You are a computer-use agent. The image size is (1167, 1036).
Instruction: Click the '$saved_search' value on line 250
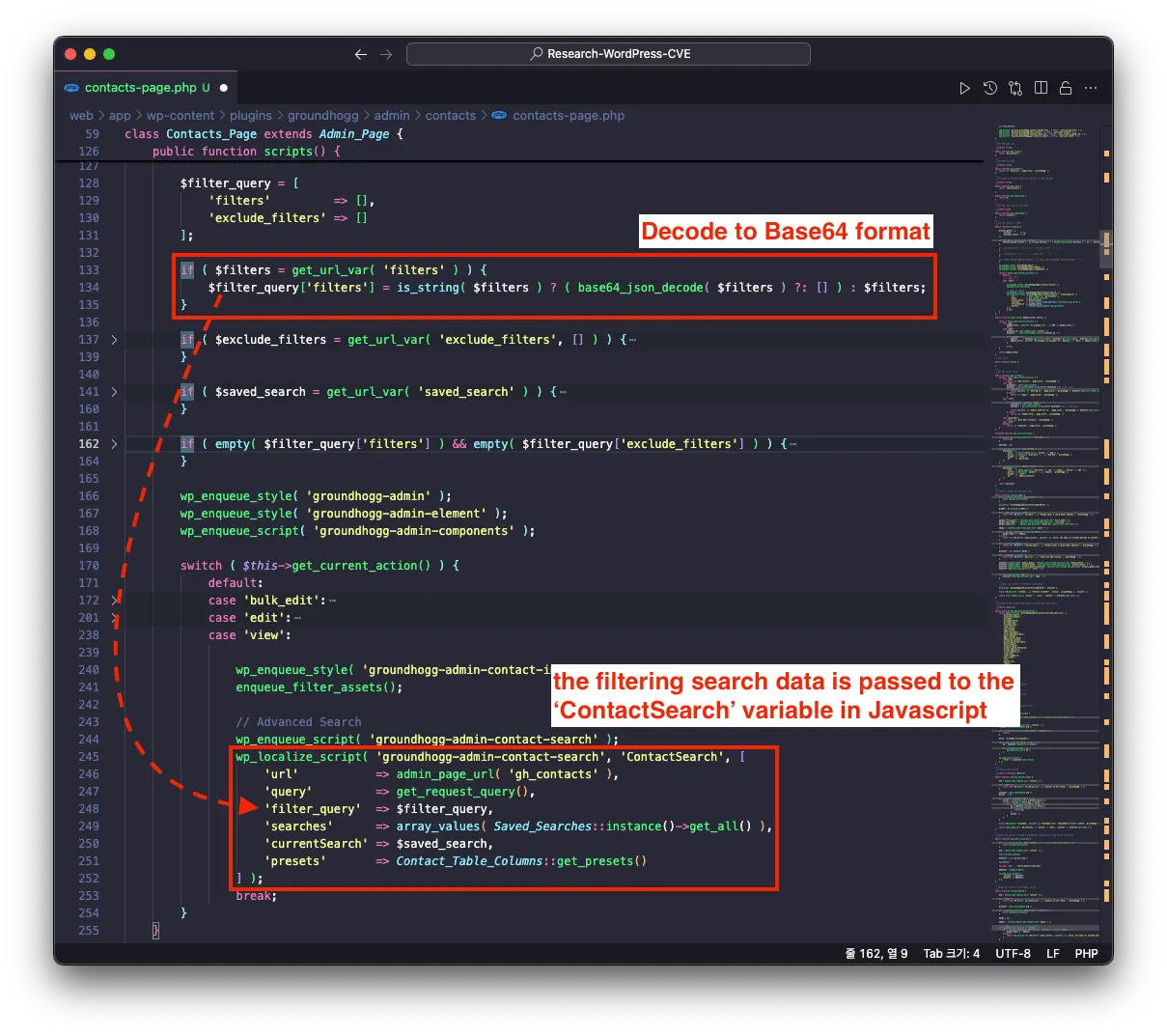[444, 844]
